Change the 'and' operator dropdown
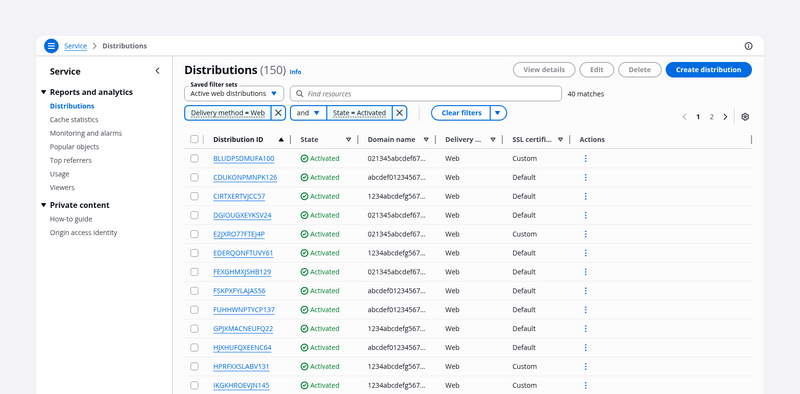Viewport: 800px width, 394px height. coord(308,113)
